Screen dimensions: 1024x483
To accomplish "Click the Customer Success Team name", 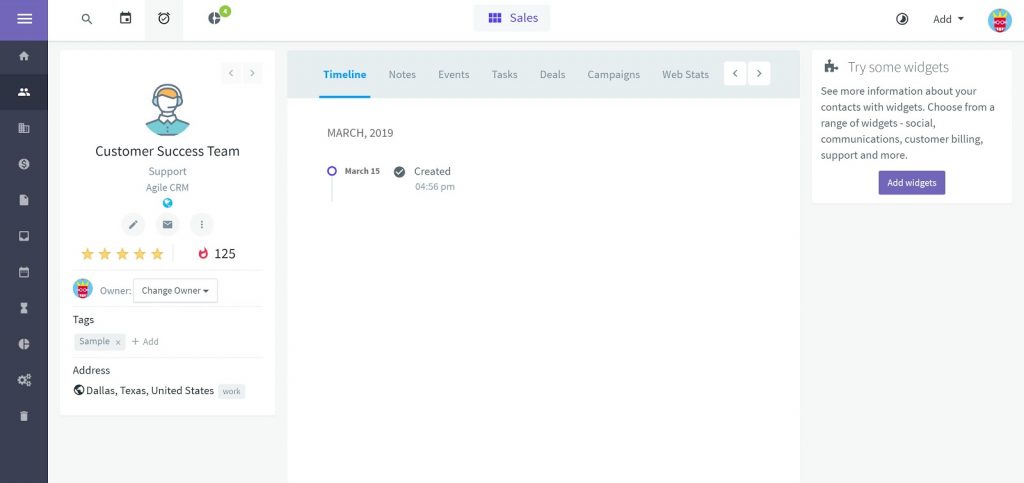I will coord(167,151).
